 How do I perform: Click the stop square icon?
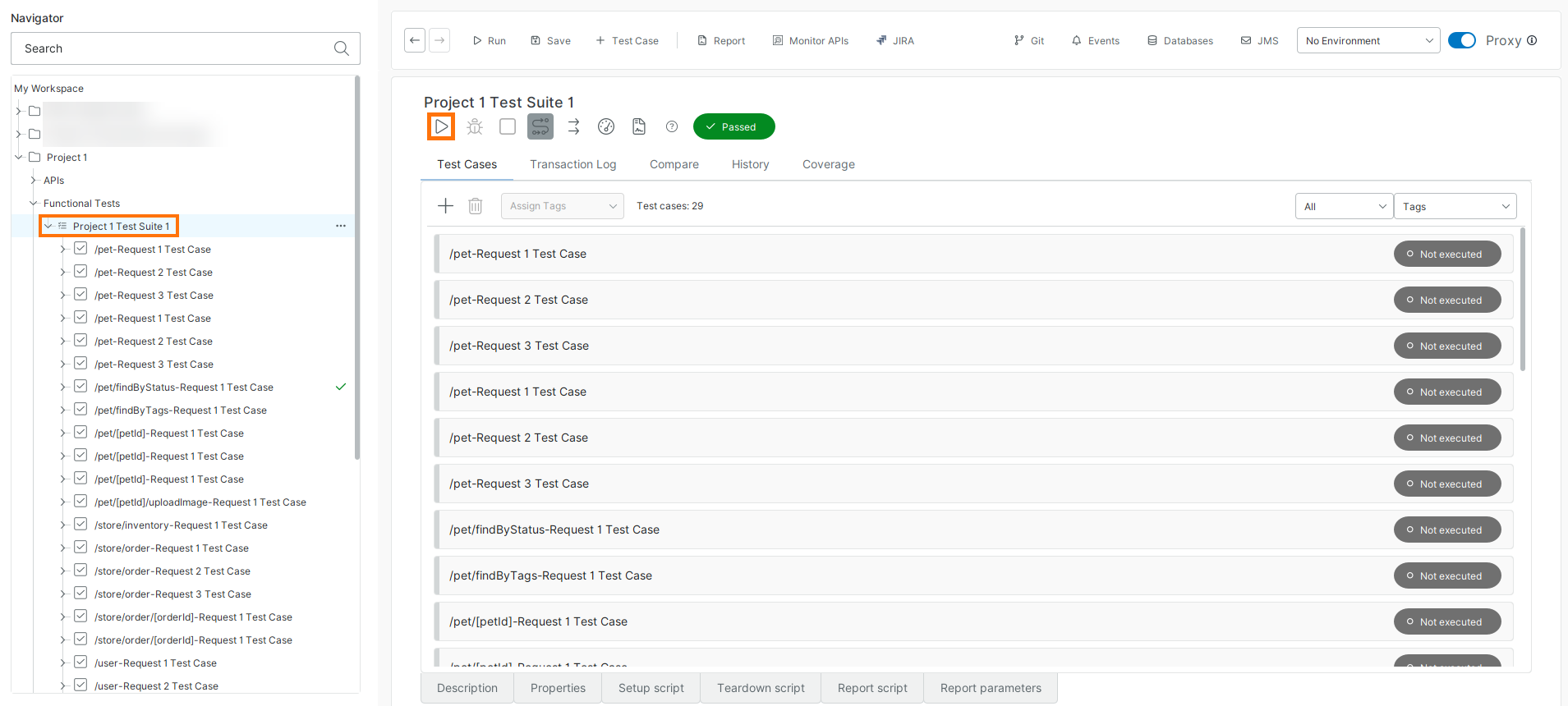tap(508, 126)
